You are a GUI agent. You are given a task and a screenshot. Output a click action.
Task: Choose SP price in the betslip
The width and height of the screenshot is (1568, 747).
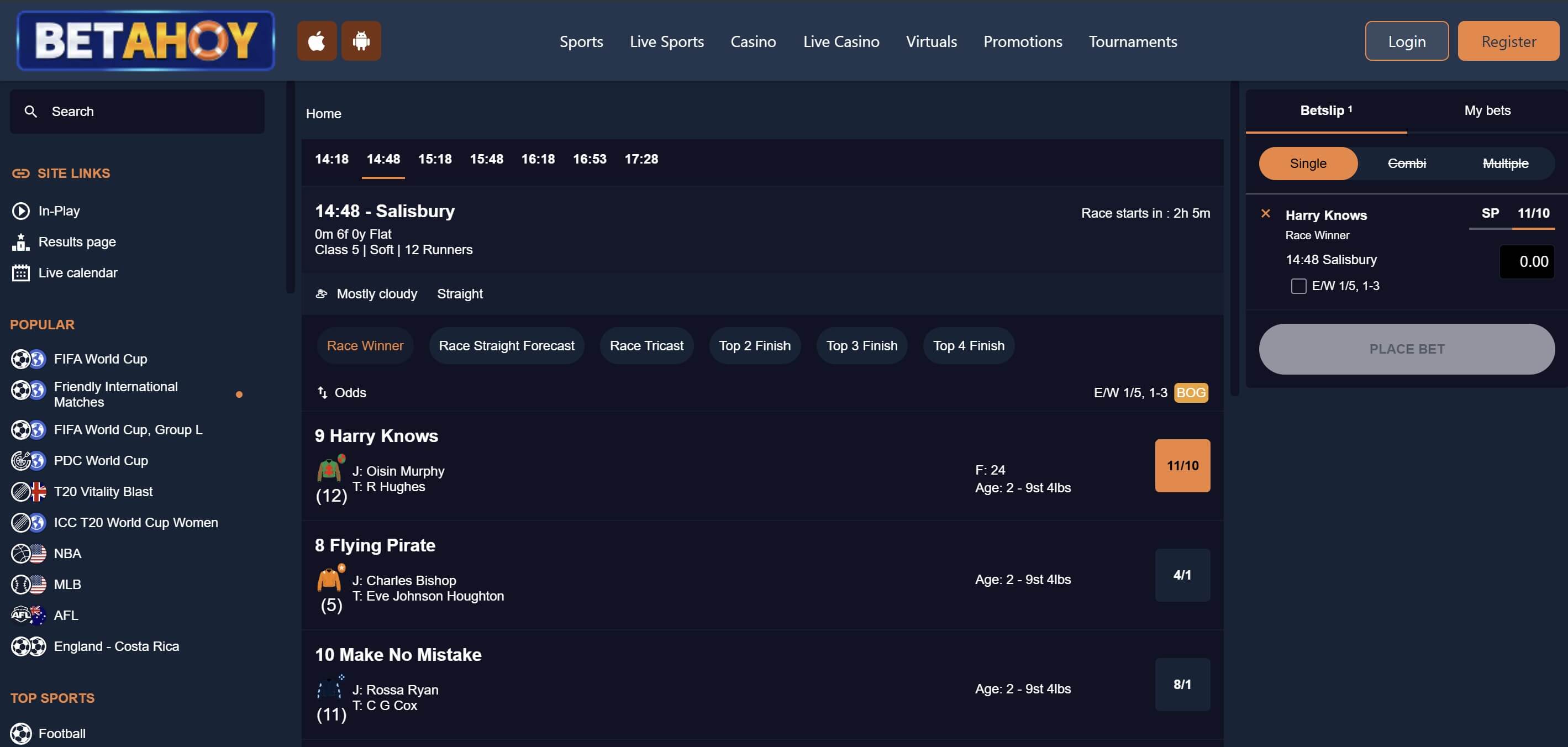pos(1490,214)
